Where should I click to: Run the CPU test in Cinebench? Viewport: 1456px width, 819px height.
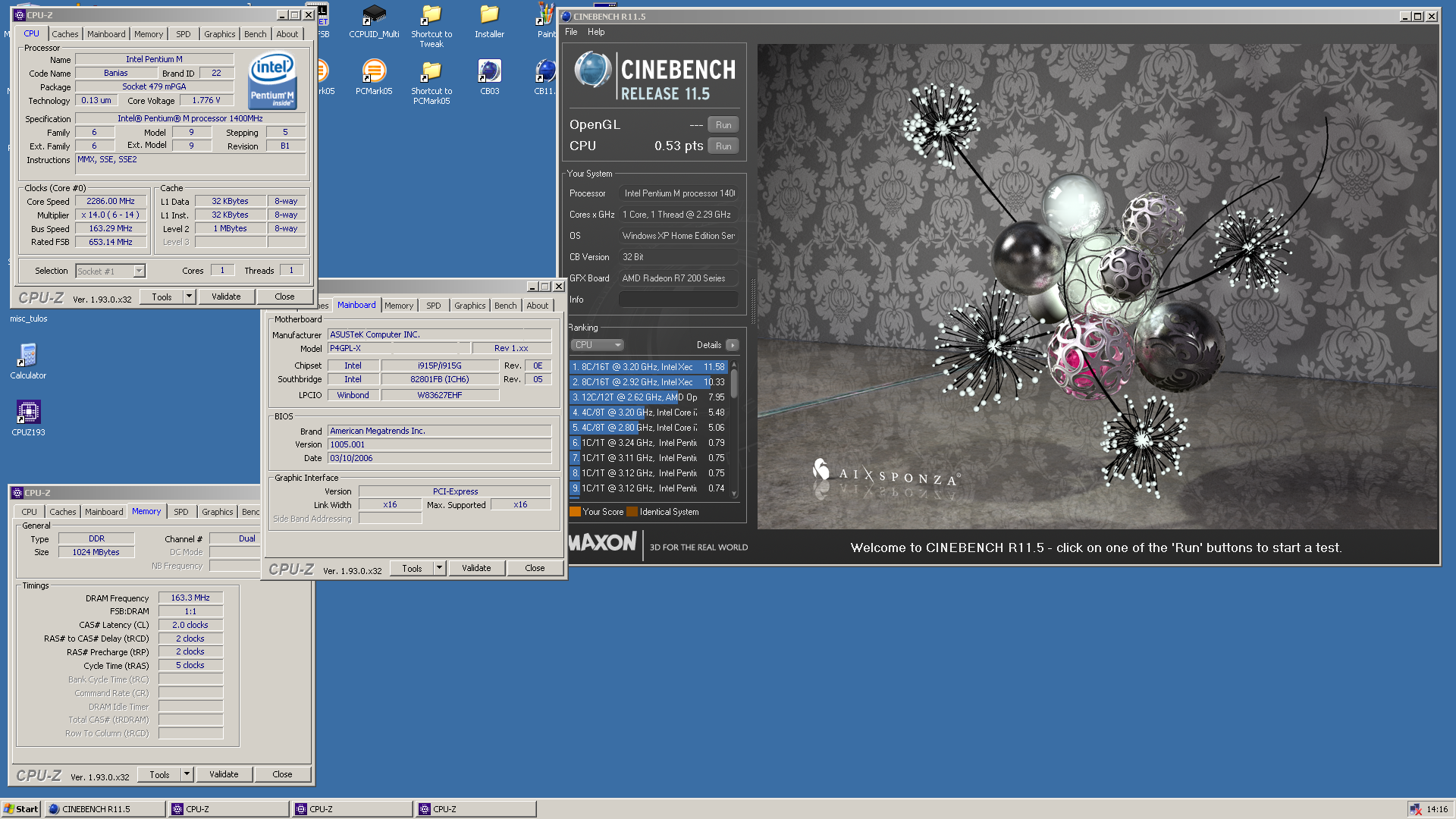click(723, 146)
